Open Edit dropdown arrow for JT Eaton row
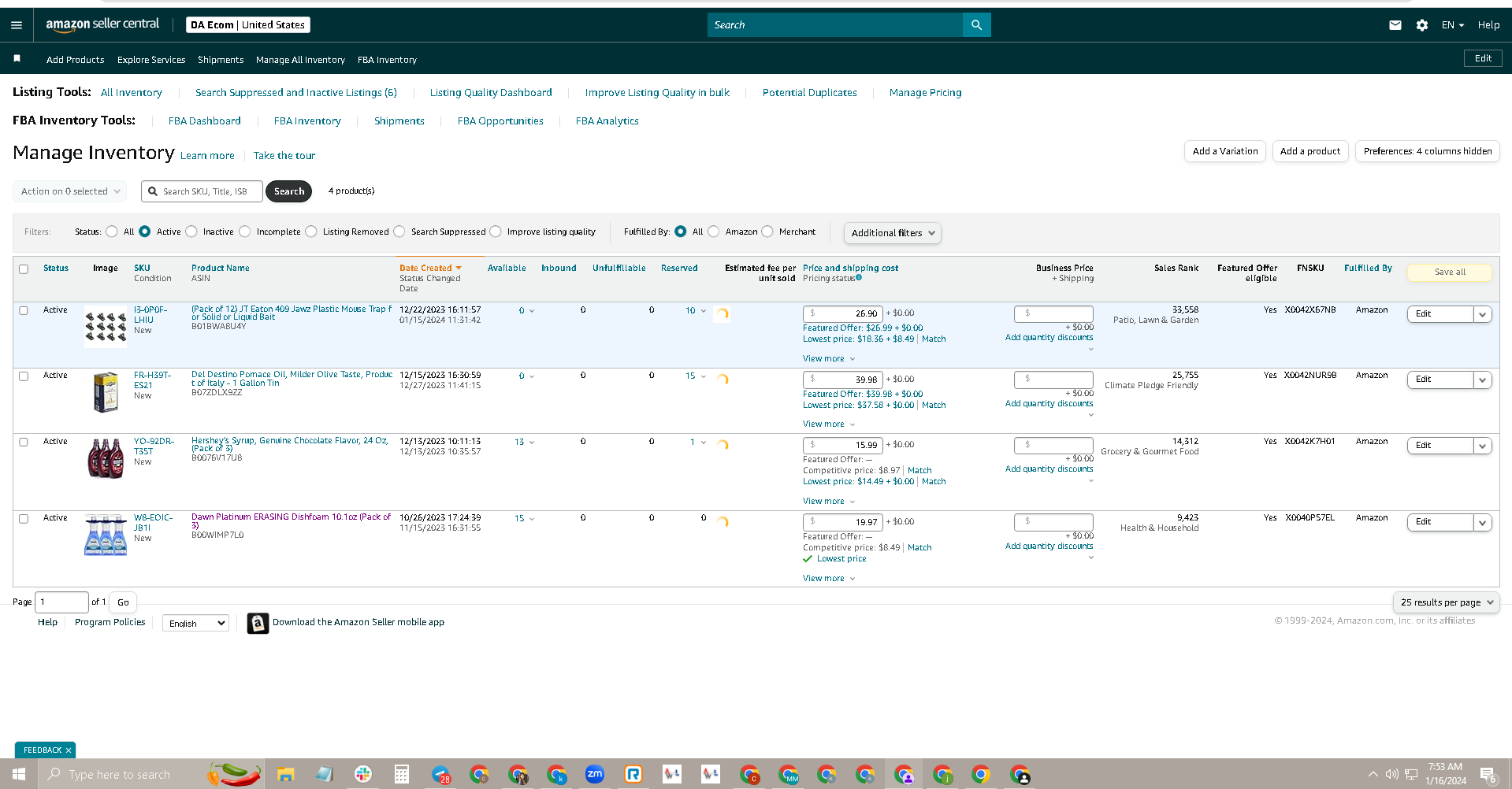 pyautogui.click(x=1482, y=314)
